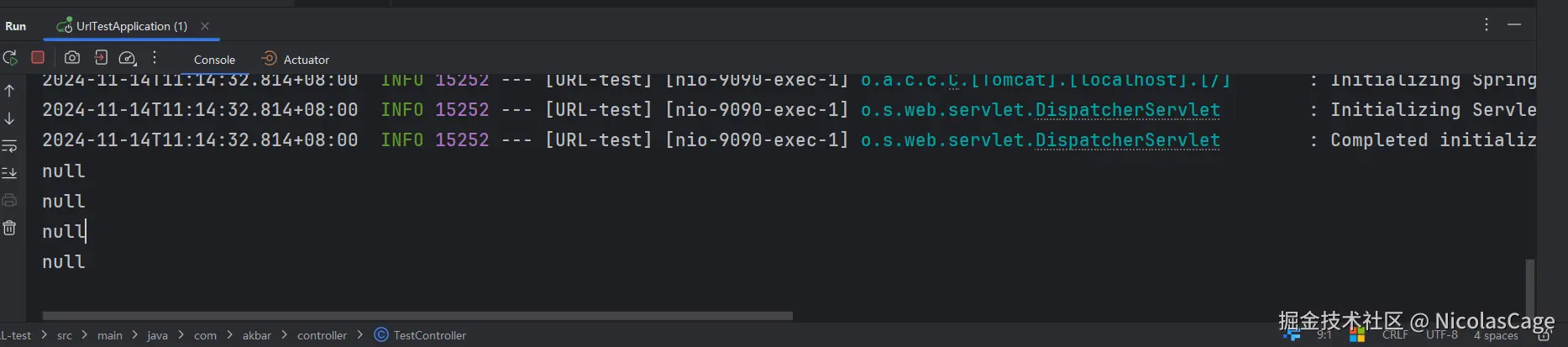This screenshot has height=347, width=1568.
Task: Close the UrlTestApplication (1) run tab
Action: (x=205, y=26)
